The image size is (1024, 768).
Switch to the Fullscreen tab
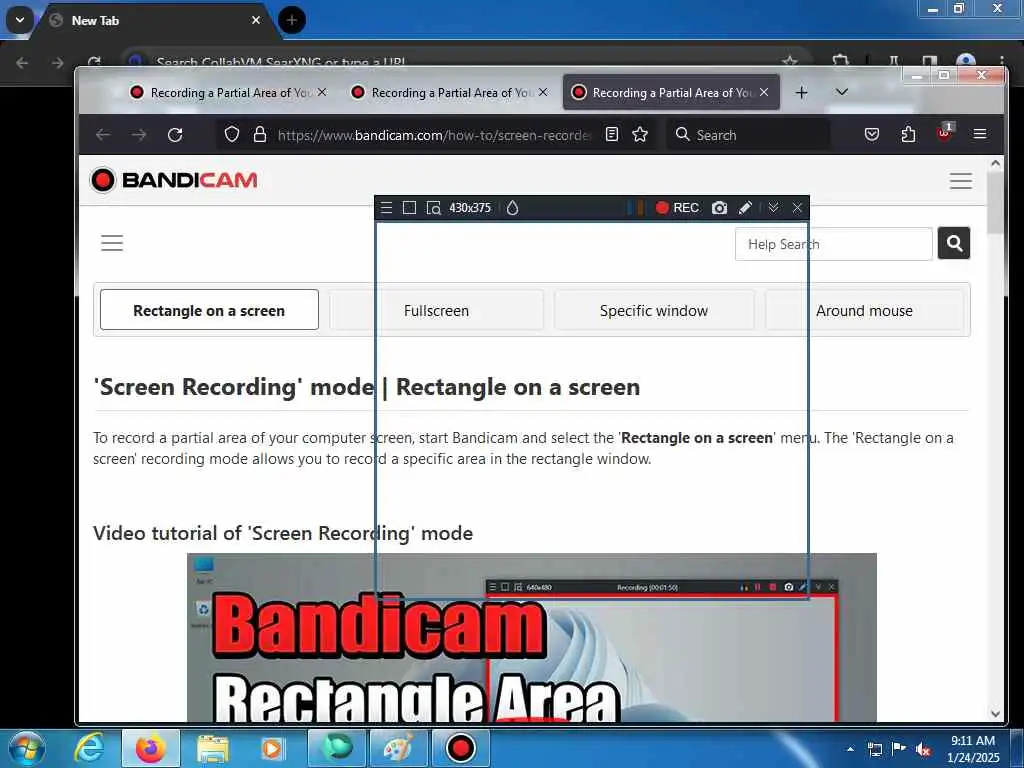pyautogui.click(x=436, y=310)
